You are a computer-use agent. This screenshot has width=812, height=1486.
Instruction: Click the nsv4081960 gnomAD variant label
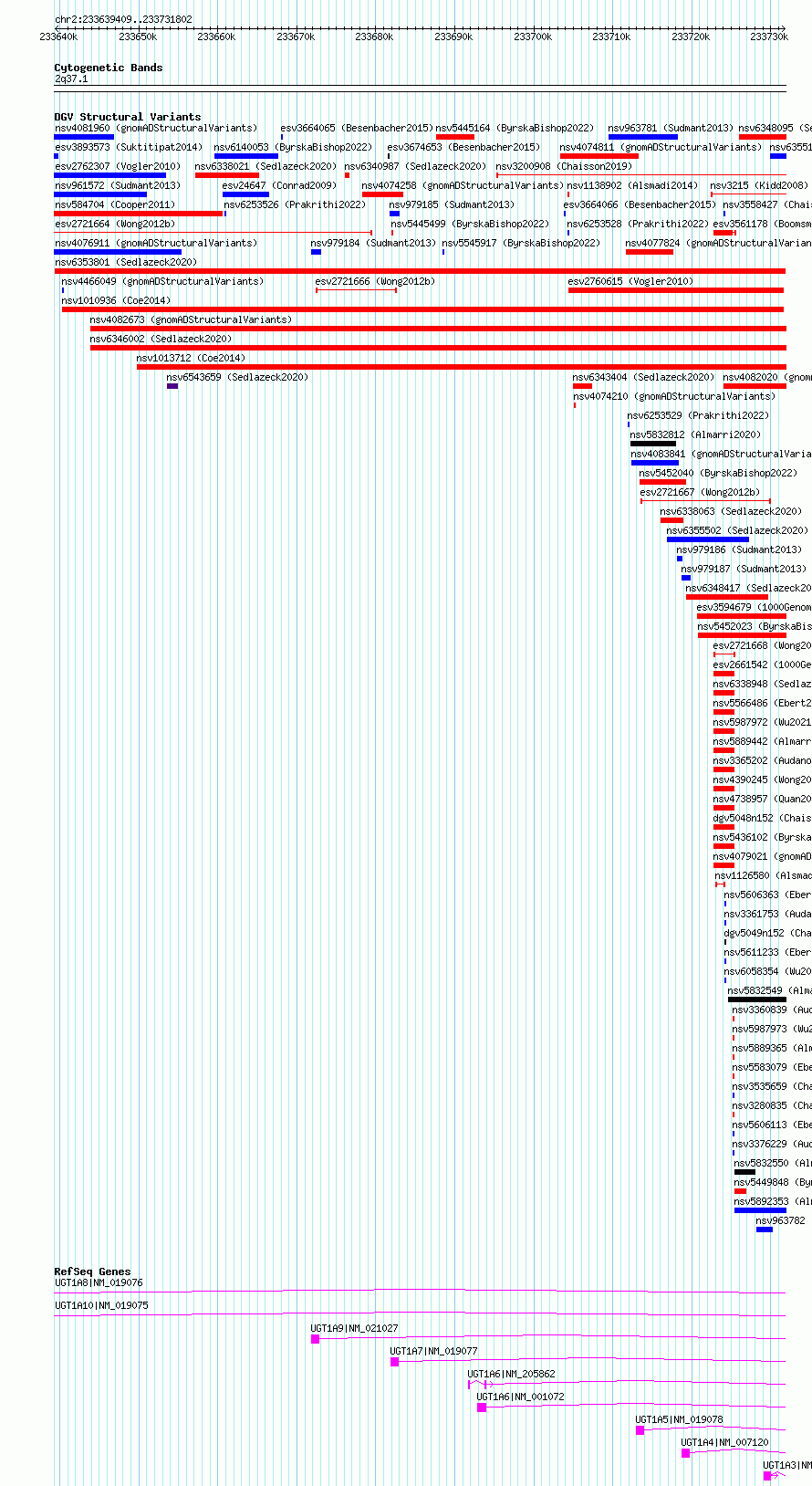click(156, 128)
